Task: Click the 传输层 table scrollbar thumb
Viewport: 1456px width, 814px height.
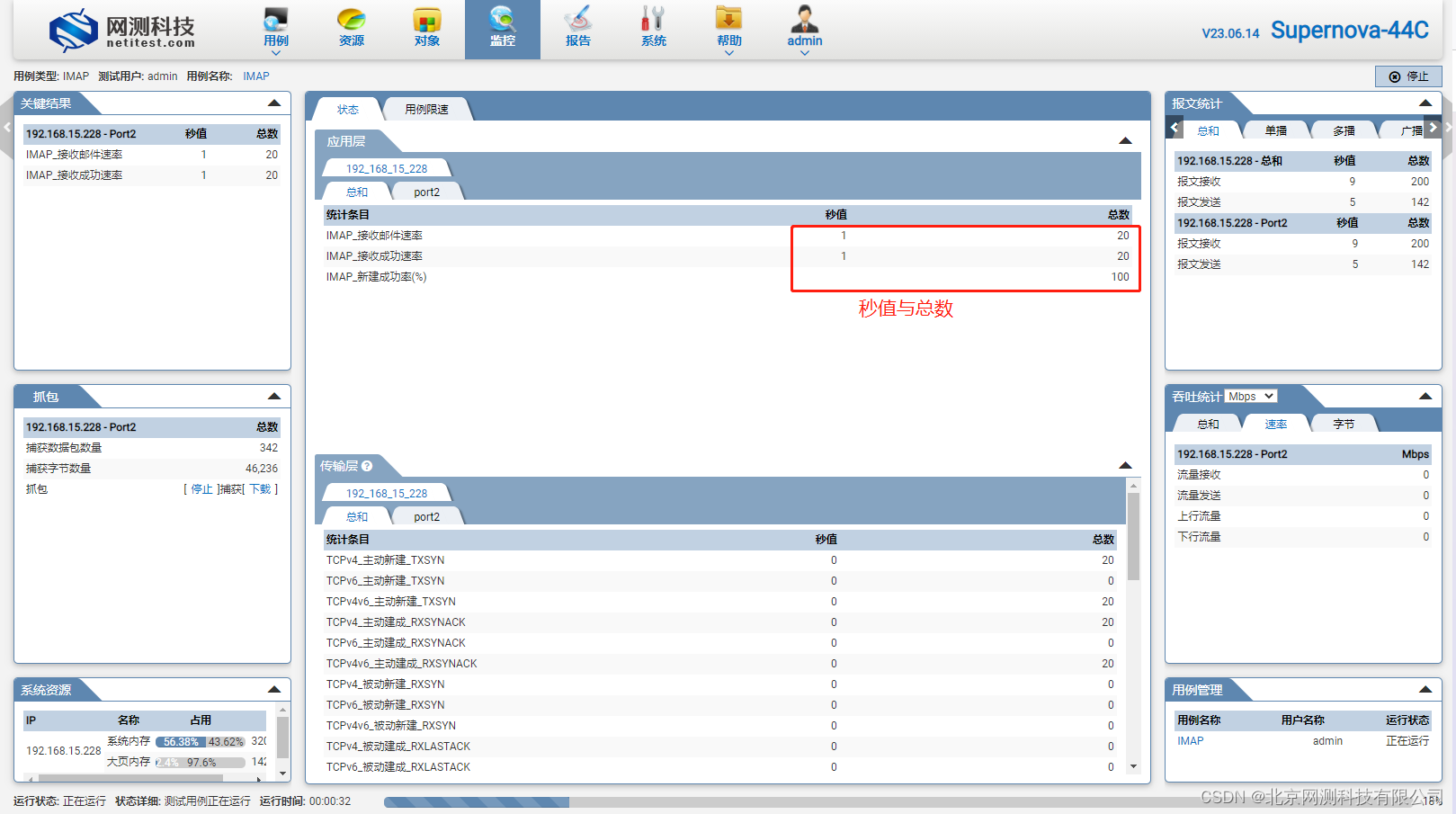Action: [x=1133, y=536]
